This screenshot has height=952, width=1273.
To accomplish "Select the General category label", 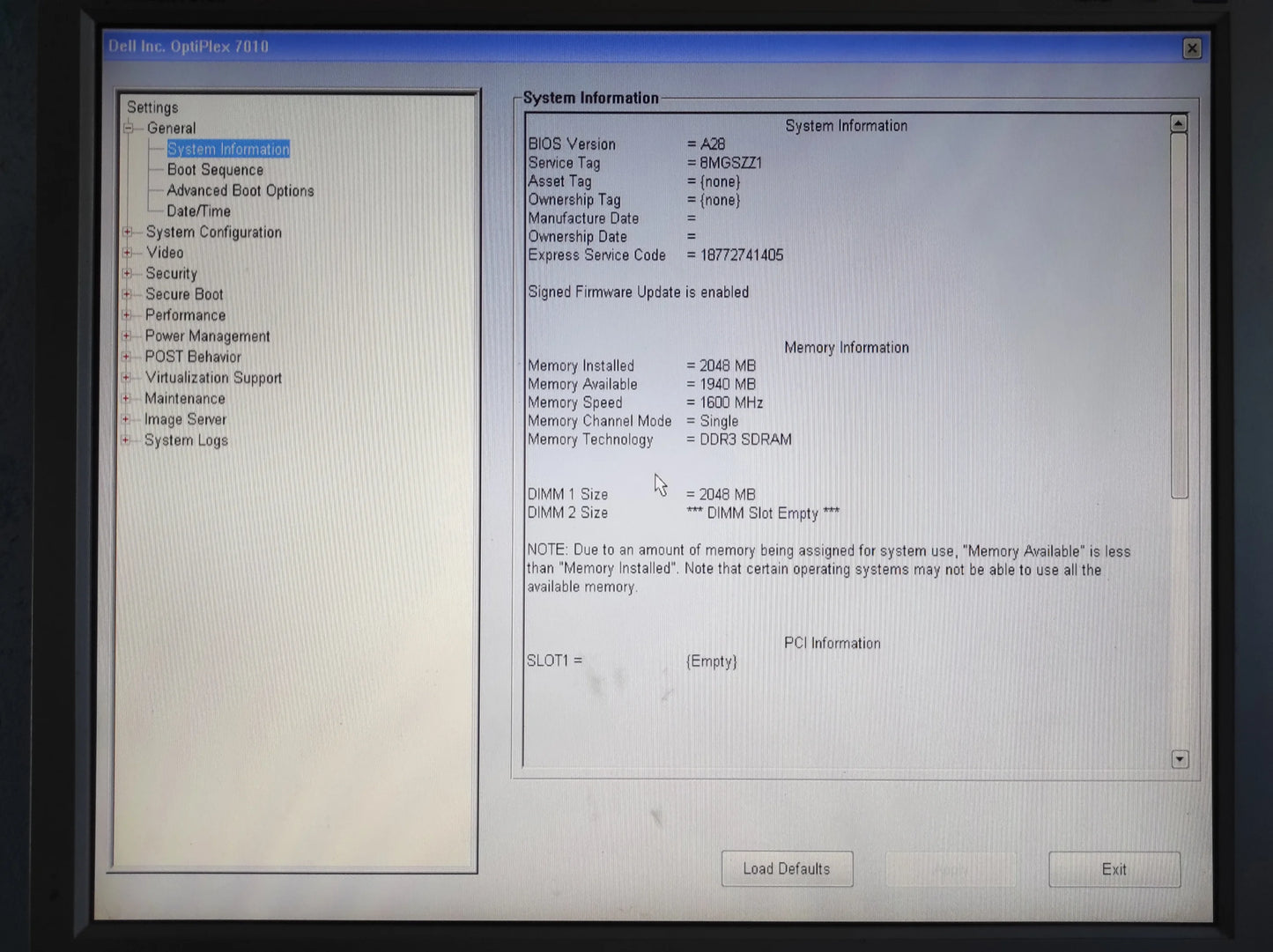I will (x=171, y=129).
